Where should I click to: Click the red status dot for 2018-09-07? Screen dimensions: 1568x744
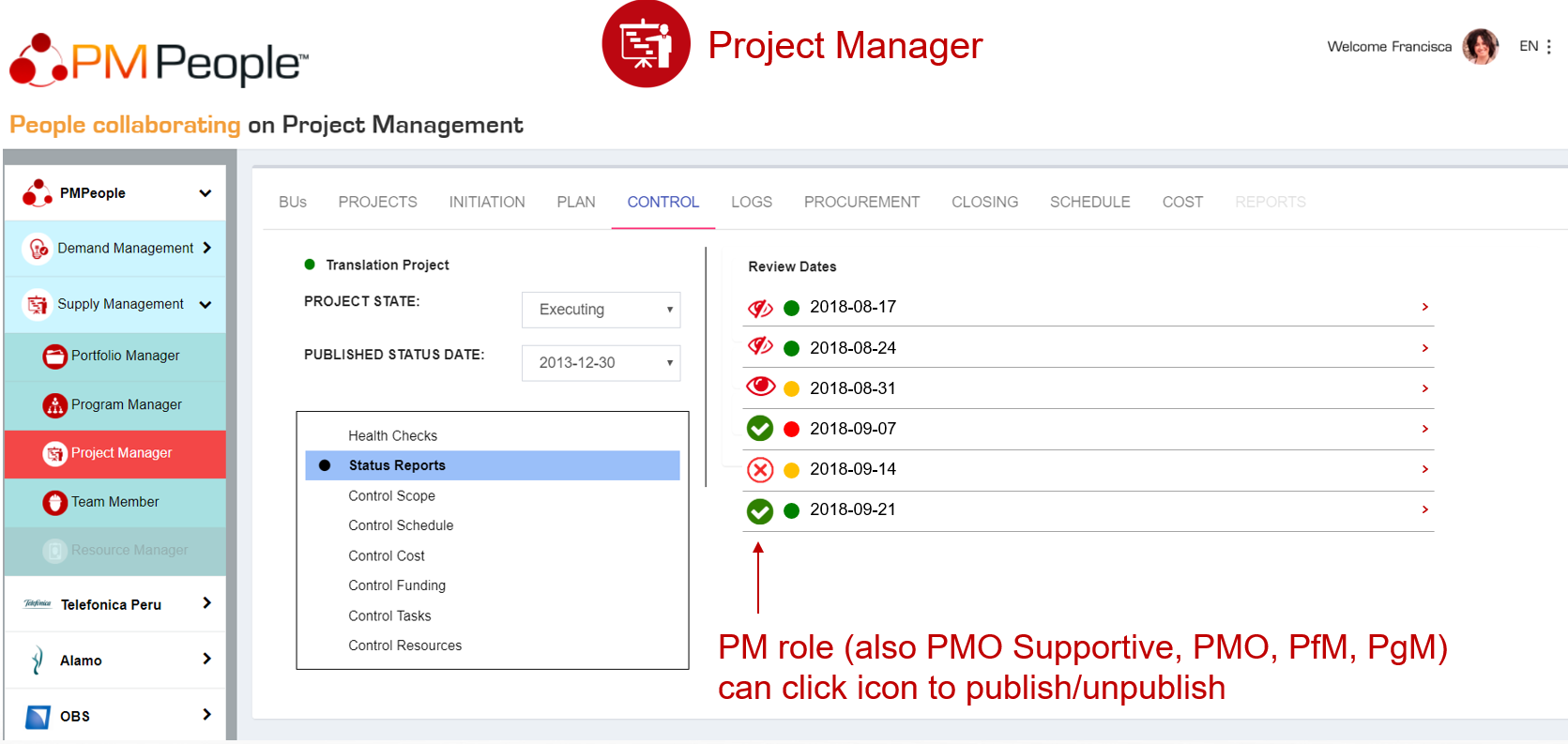coord(791,429)
